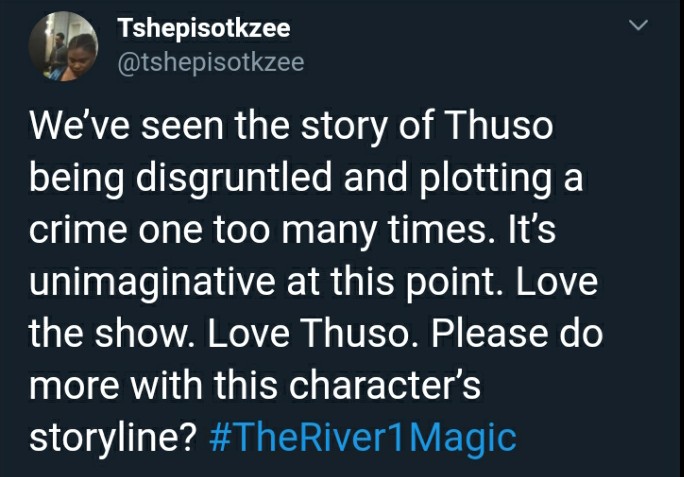Open the @tshepisotkzee handle link
This screenshot has width=684, height=477.
point(211,62)
